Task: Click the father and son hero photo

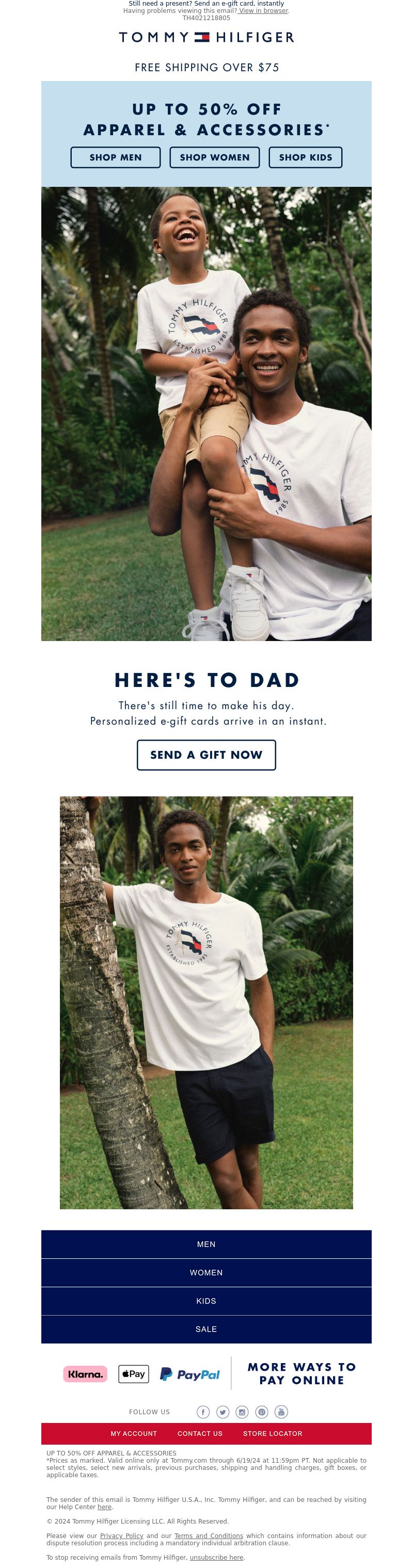Action: (x=206, y=414)
